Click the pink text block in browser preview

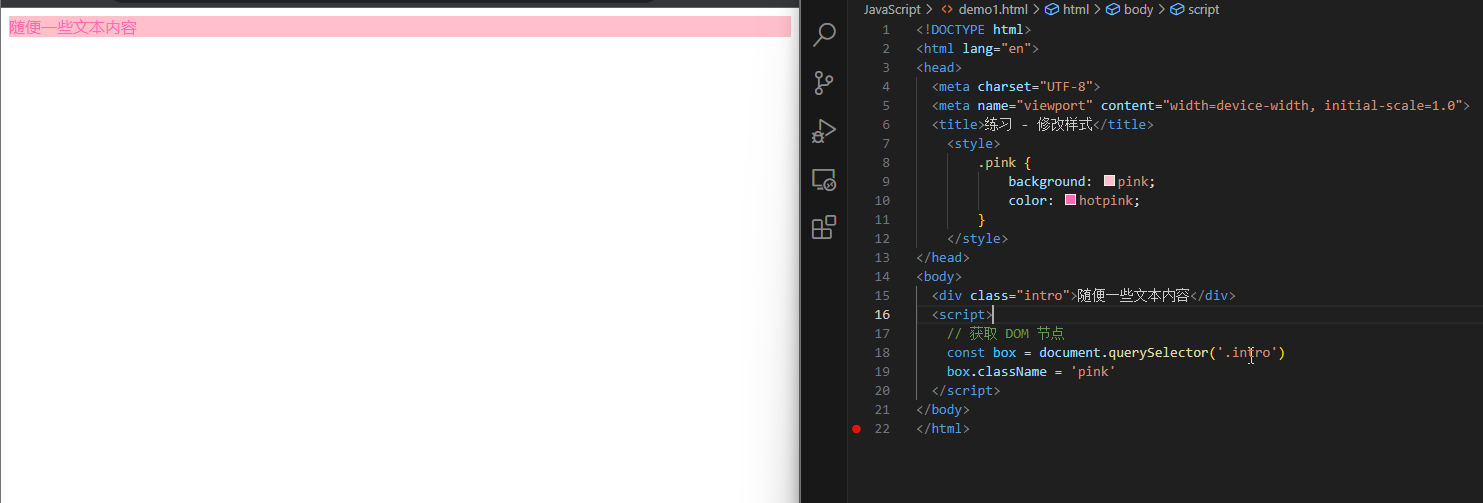(x=399, y=27)
